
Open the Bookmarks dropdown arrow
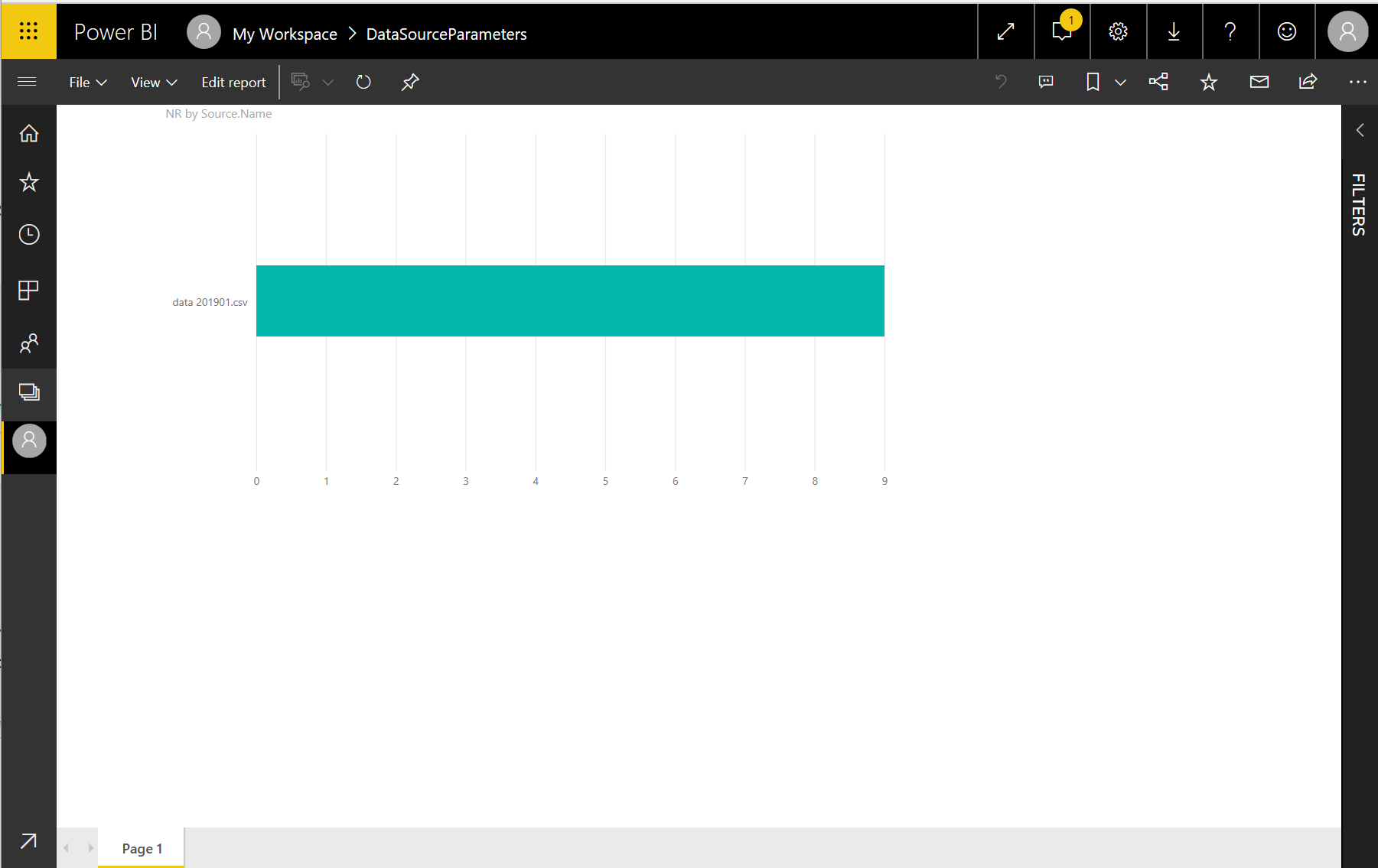click(x=1120, y=82)
